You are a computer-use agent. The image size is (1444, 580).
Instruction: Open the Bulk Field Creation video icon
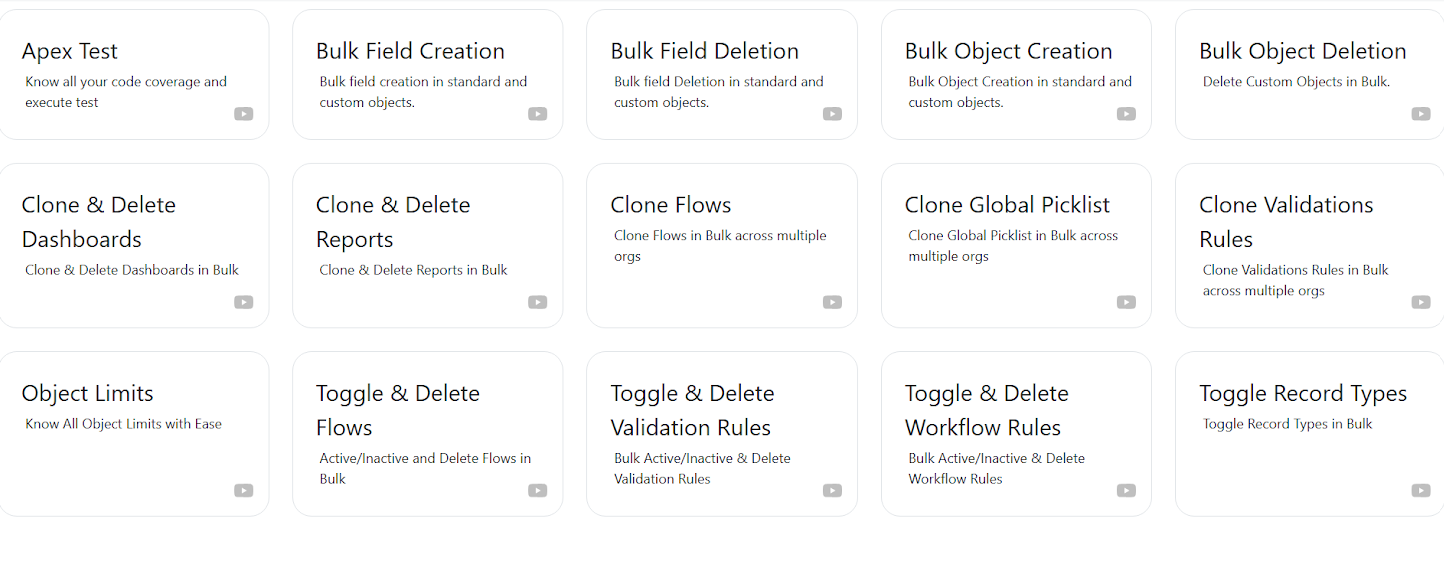(x=538, y=114)
